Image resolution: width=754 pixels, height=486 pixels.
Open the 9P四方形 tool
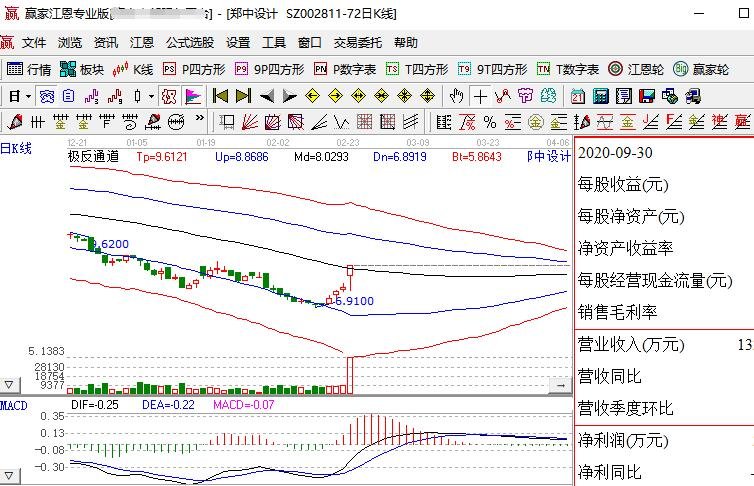coord(269,70)
